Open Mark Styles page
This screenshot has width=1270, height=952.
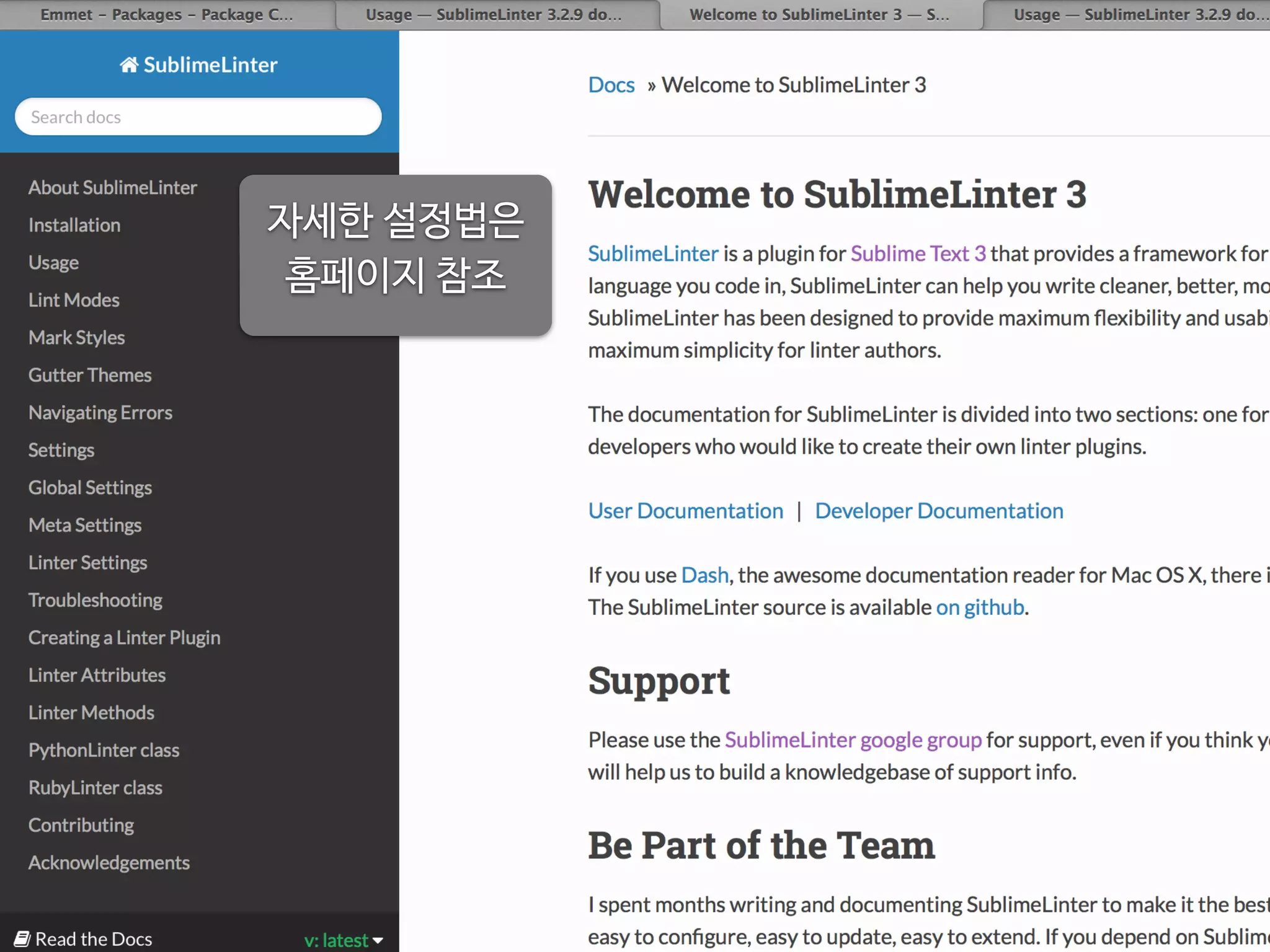tap(76, 338)
